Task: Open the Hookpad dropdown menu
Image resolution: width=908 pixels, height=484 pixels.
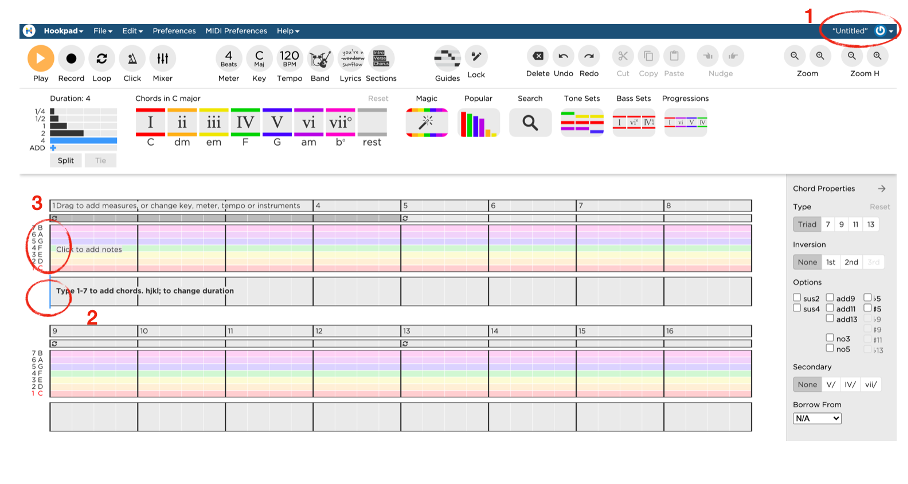Action: [x=63, y=31]
